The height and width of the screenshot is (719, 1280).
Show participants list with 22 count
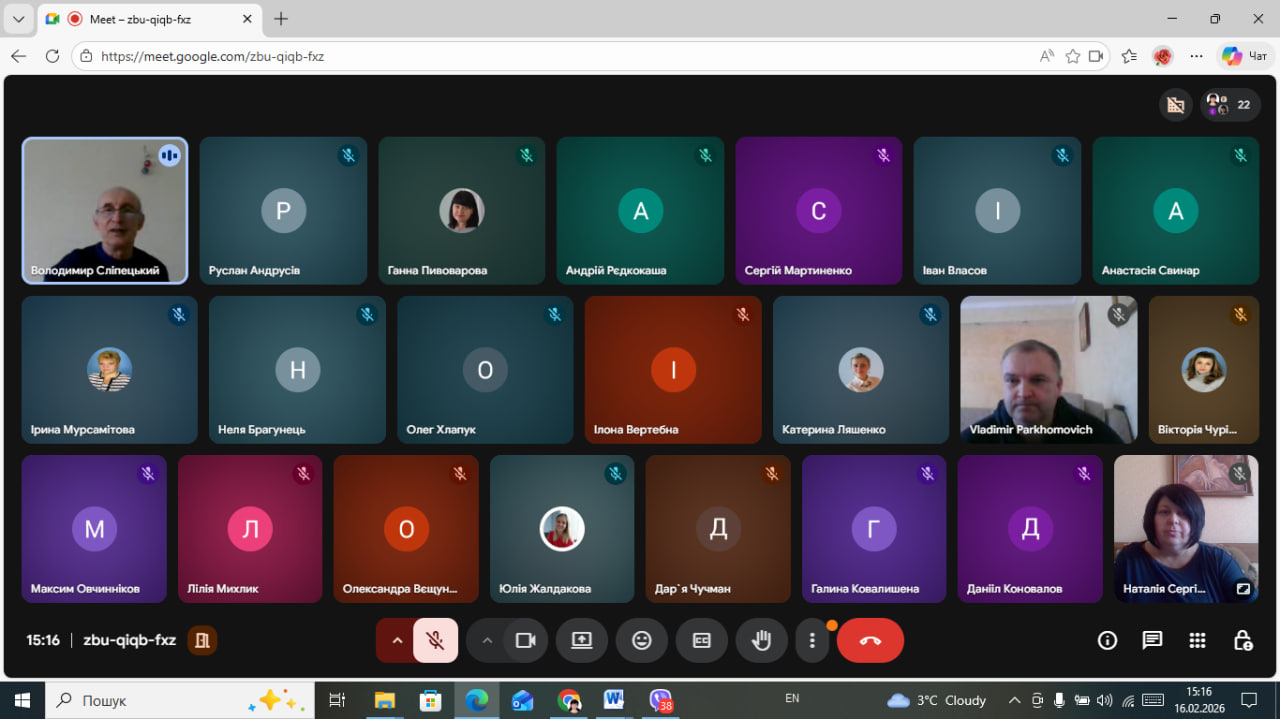click(x=1230, y=104)
